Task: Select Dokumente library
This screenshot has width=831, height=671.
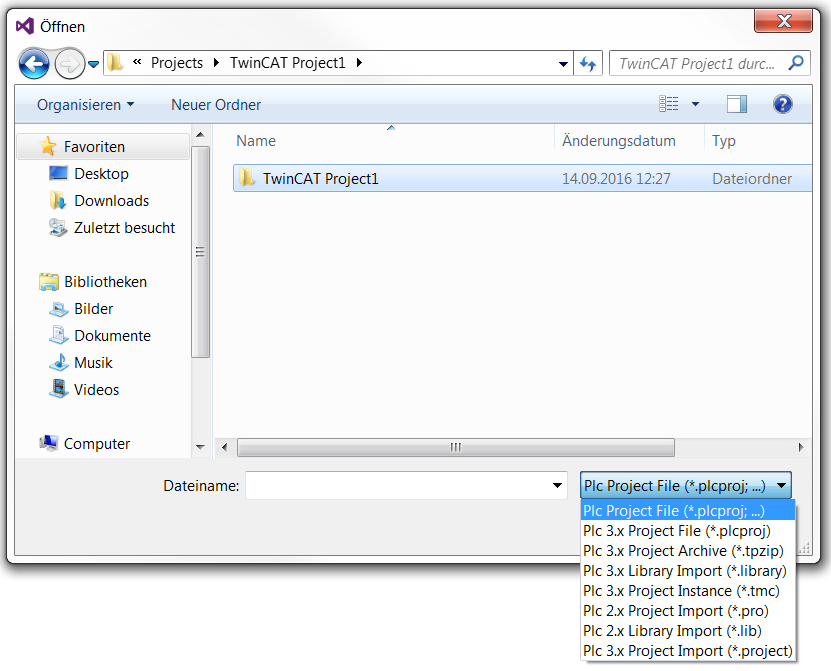Action: coord(112,336)
